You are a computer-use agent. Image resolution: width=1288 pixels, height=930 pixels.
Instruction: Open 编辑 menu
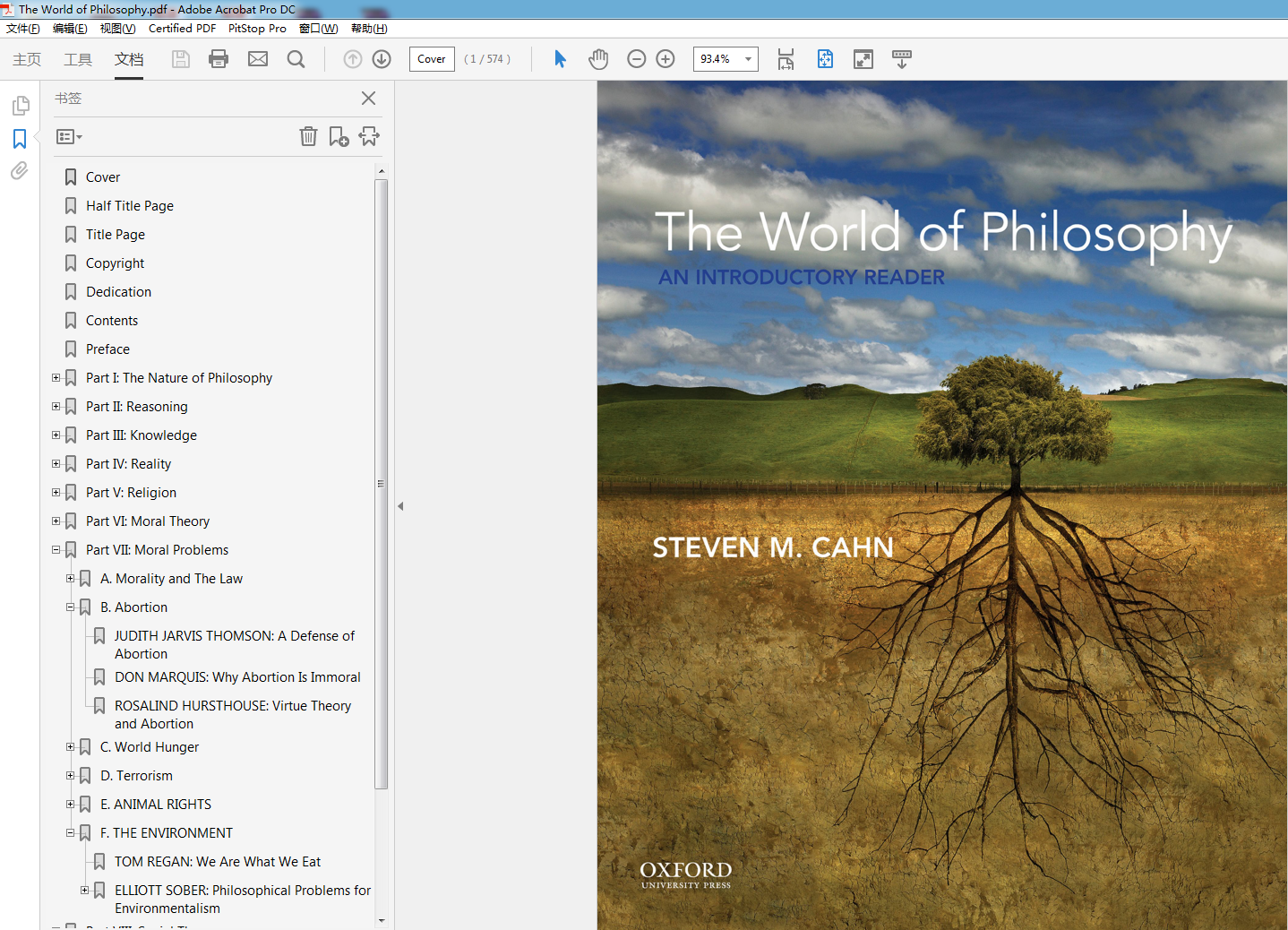coord(70,29)
